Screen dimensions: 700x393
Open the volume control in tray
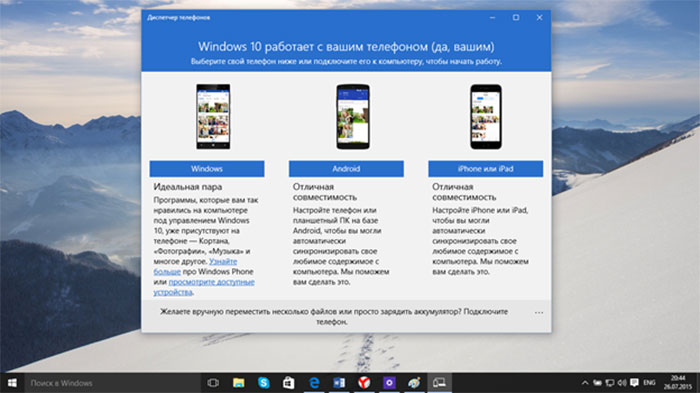622,383
